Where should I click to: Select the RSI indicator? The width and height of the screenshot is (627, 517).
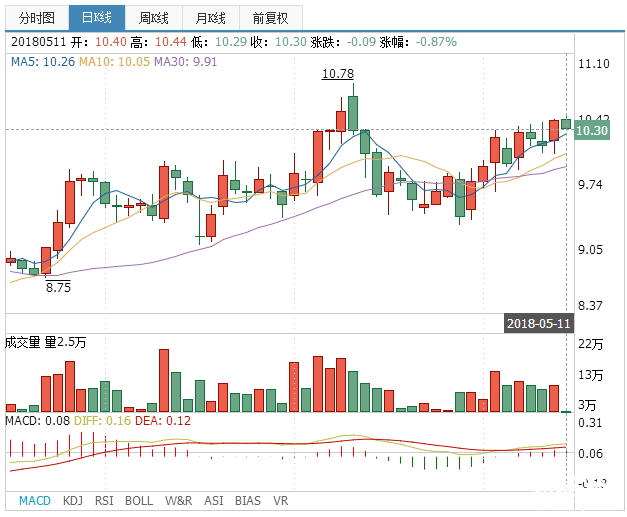[x=104, y=501]
